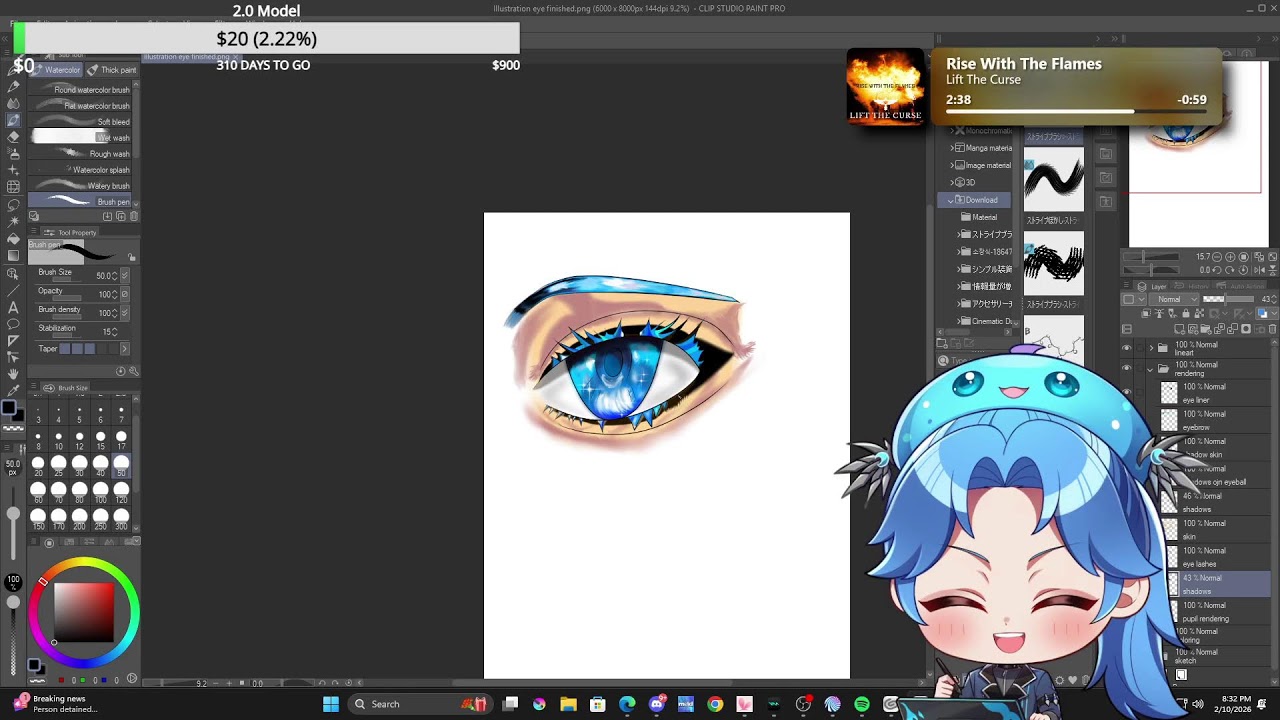Open Spotify in the Windows taskbar
This screenshot has width=1280, height=720.
pyautogui.click(x=861, y=704)
